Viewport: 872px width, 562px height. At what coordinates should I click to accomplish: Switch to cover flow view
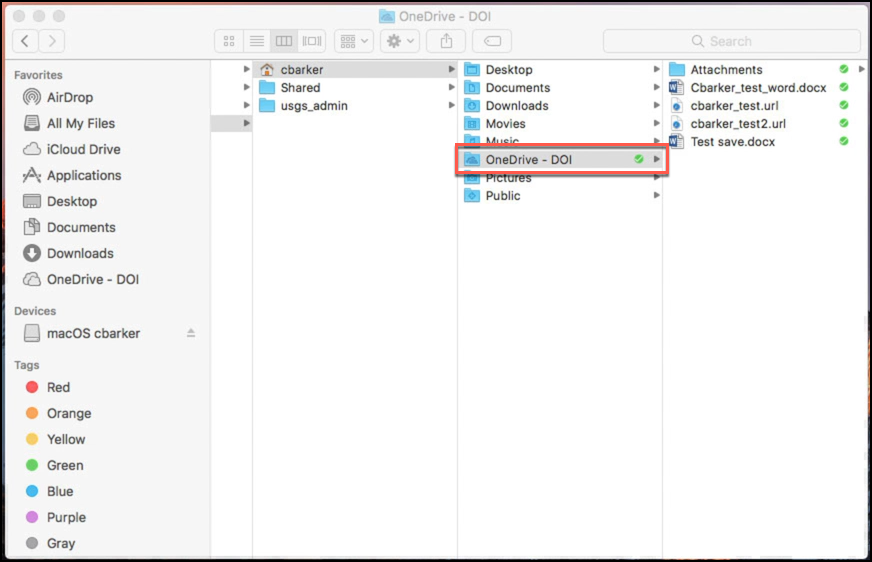pos(311,41)
